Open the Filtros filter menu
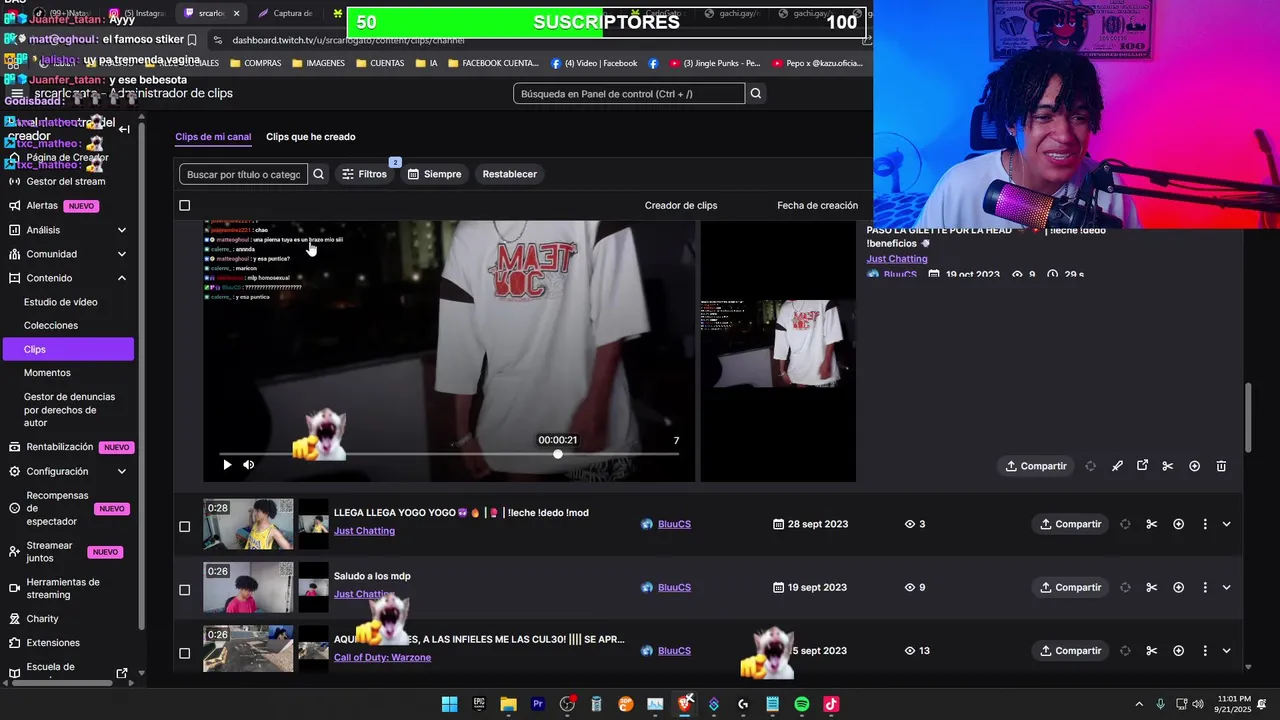Image resolution: width=1280 pixels, height=720 pixels. tap(364, 174)
